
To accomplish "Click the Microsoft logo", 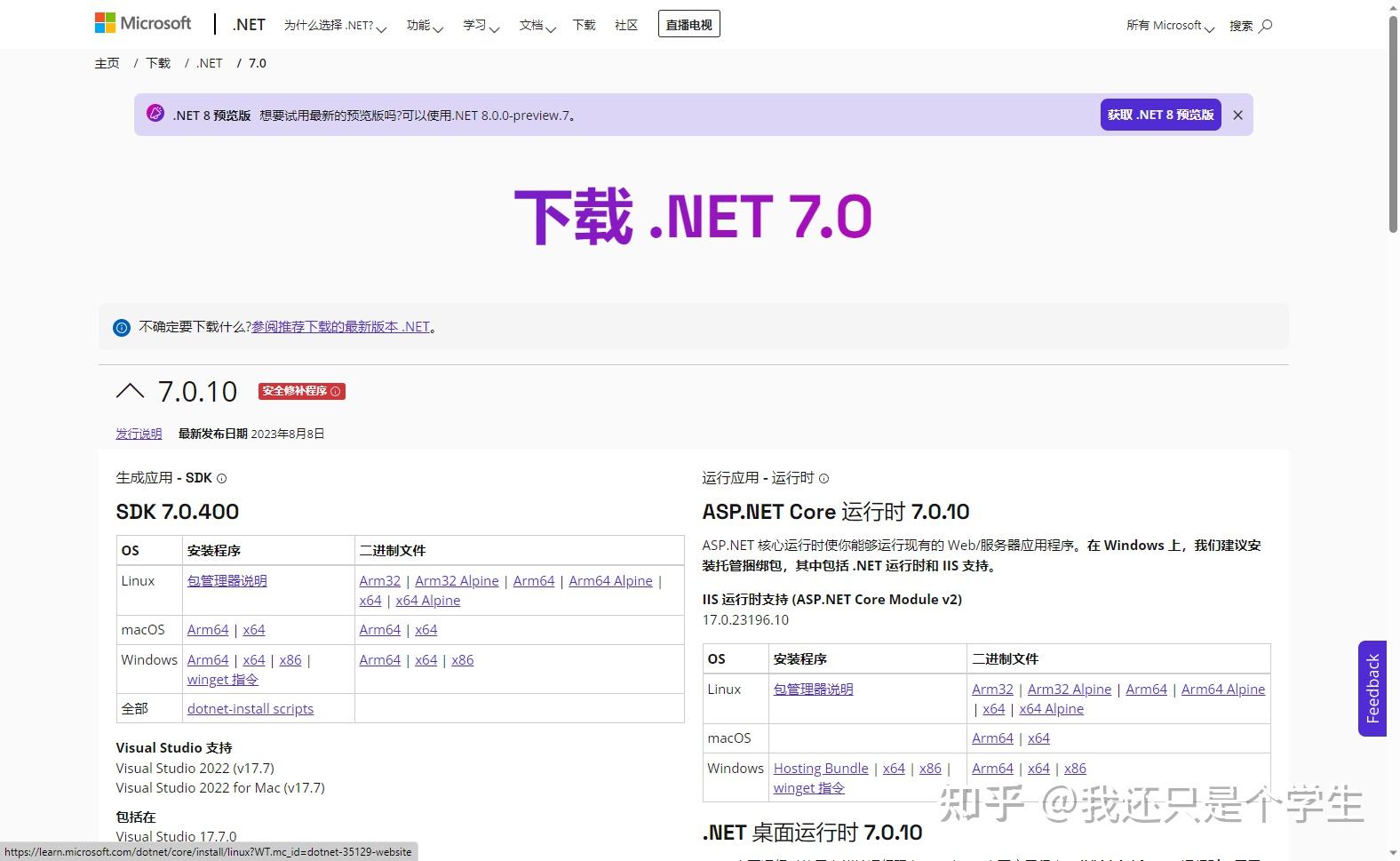I will click(143, 24).
